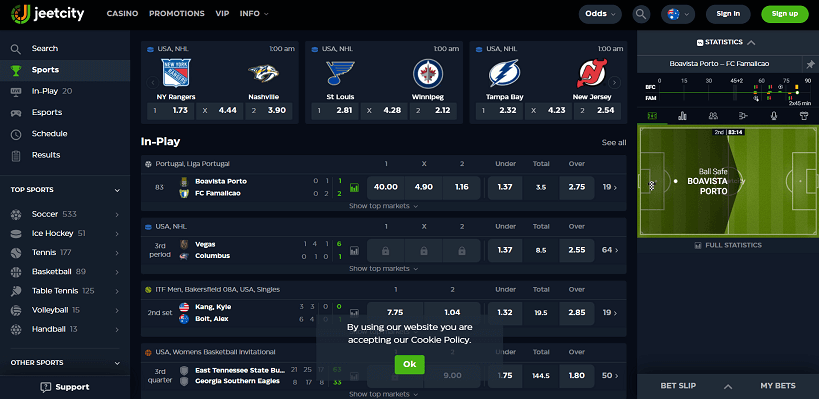819x399 pixels.
Task: Click the Ice Hockey puck icon
Action: (x=16, y=233)
